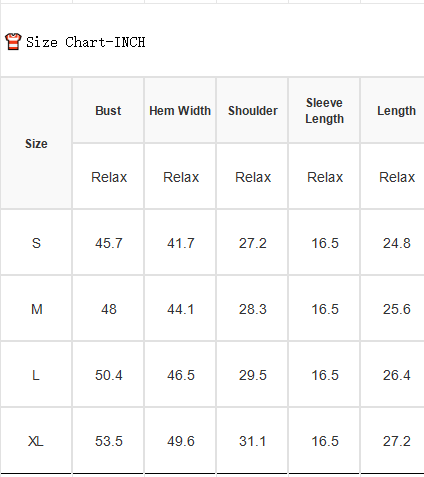Select the Size column header

36,144
